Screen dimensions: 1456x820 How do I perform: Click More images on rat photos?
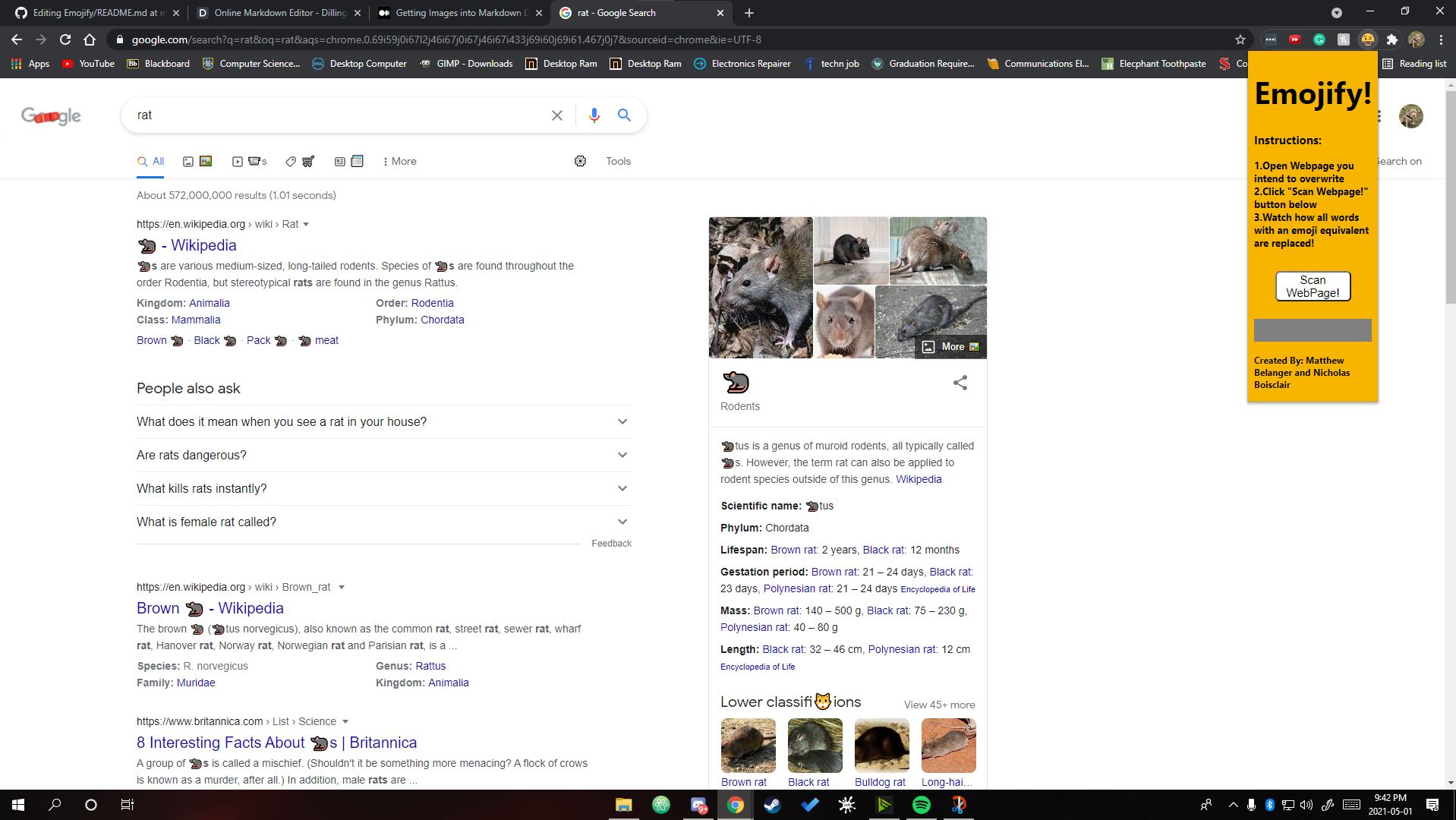(x=951, y=347)
